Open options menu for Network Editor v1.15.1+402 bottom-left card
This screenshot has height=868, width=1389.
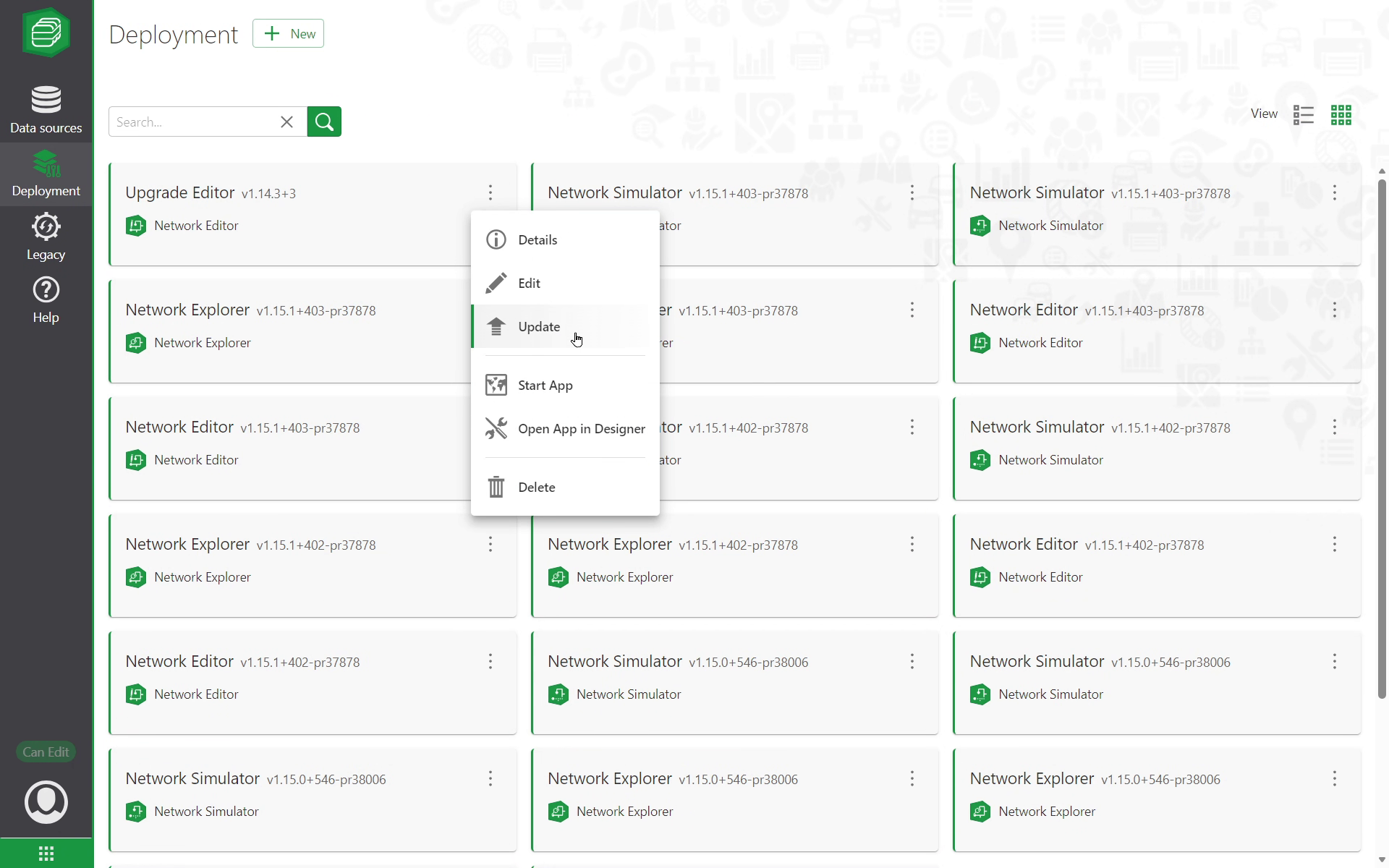pos(490,661)
